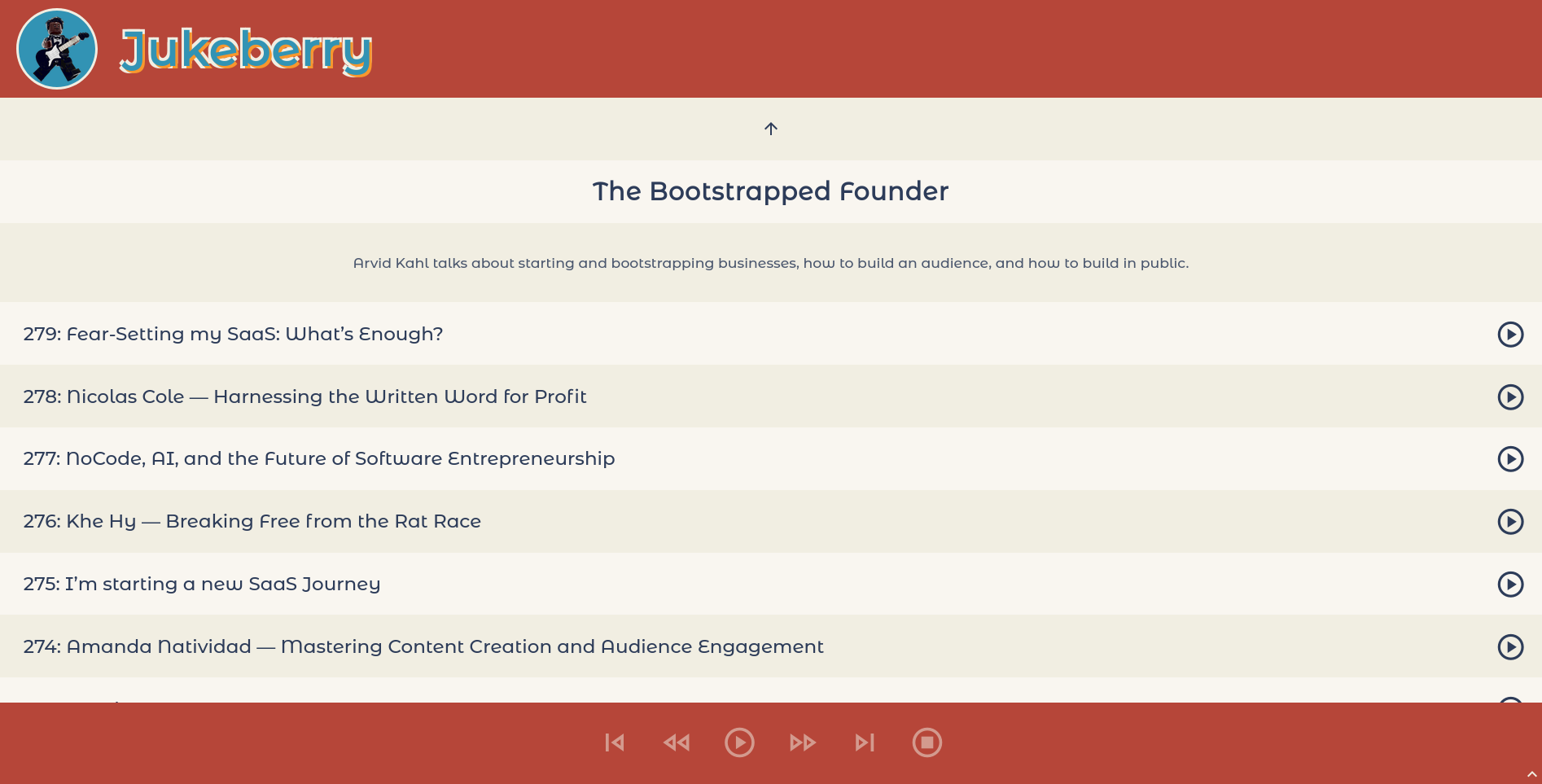1542x784 pixels.
Task: Play episode 278 Nicolas Cole
Action: [x=1510, y=396]
